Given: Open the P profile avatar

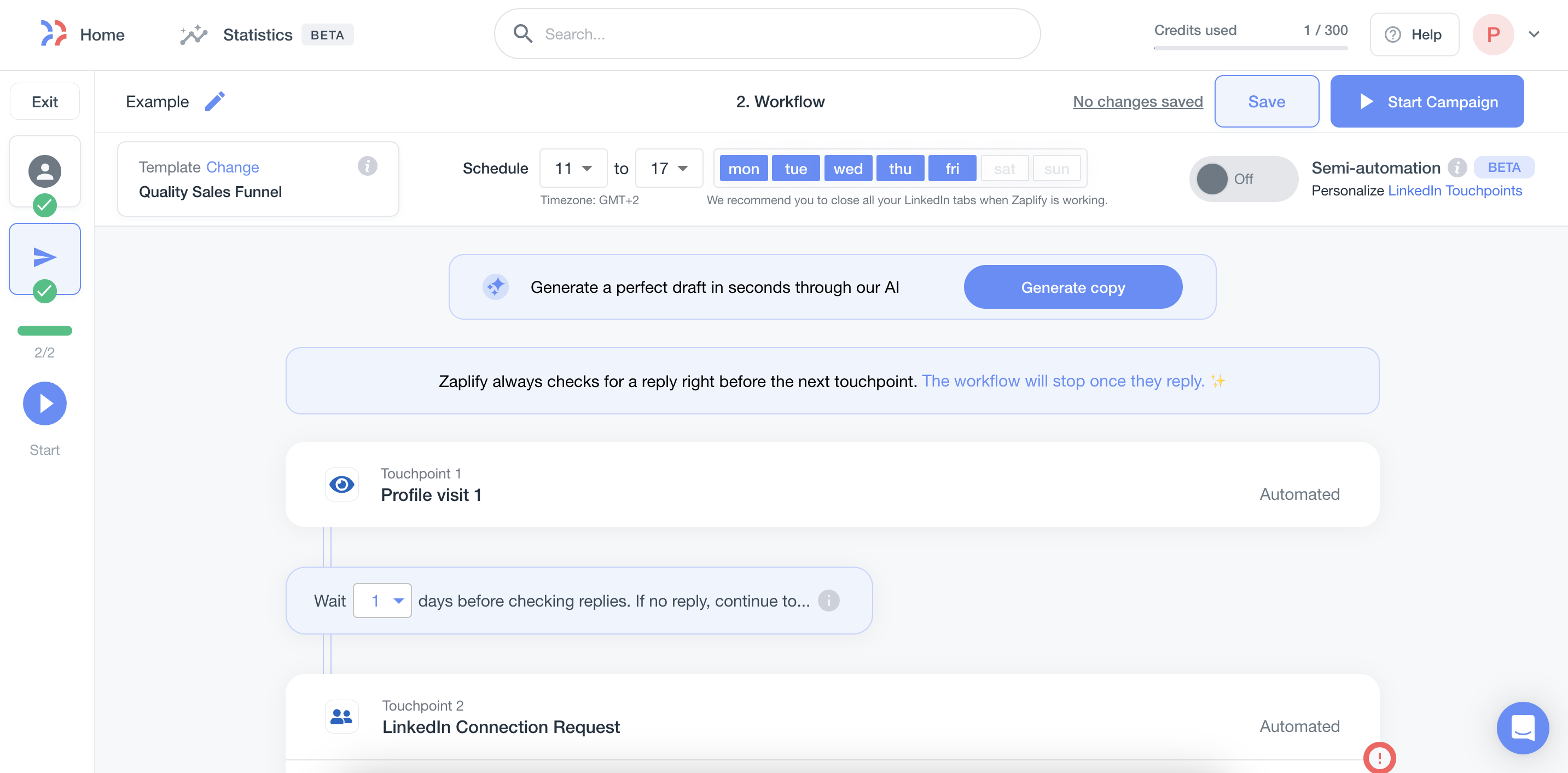Looking at the screenshot, I should pos(1493,34).
